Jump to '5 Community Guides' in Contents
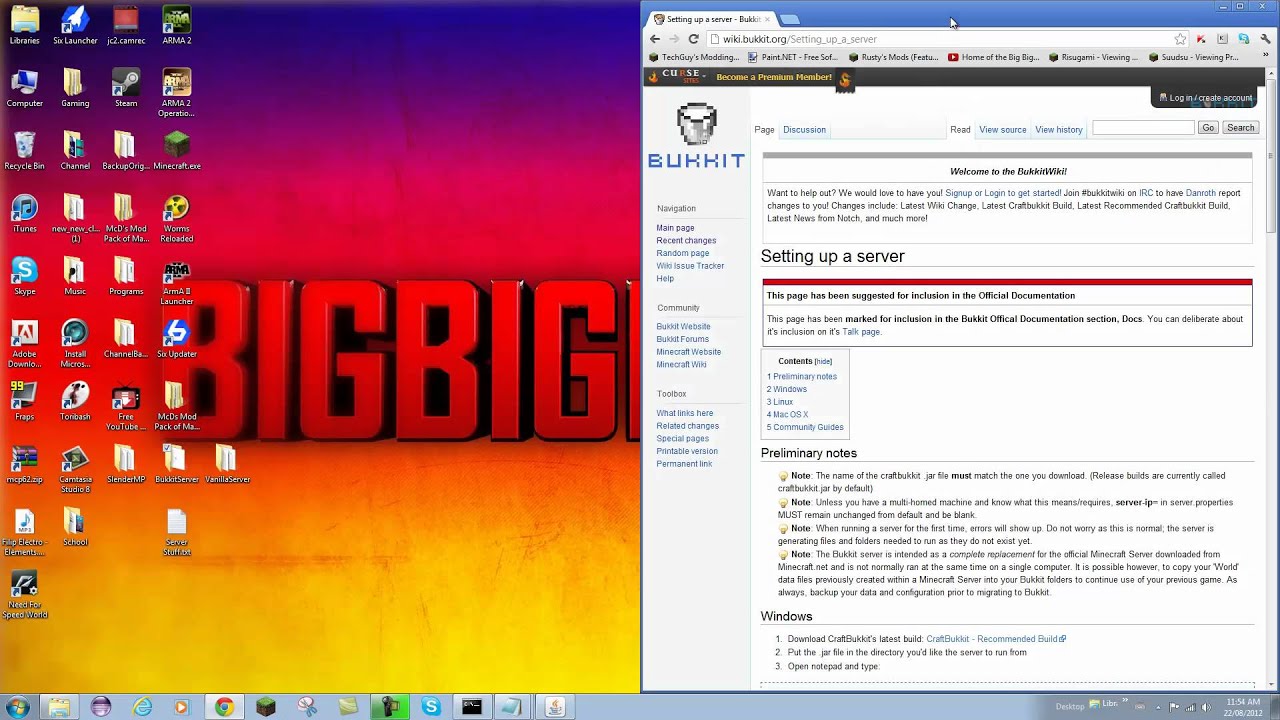Image resolution: width=1280 pixels, height=720 pixels. 805,428
